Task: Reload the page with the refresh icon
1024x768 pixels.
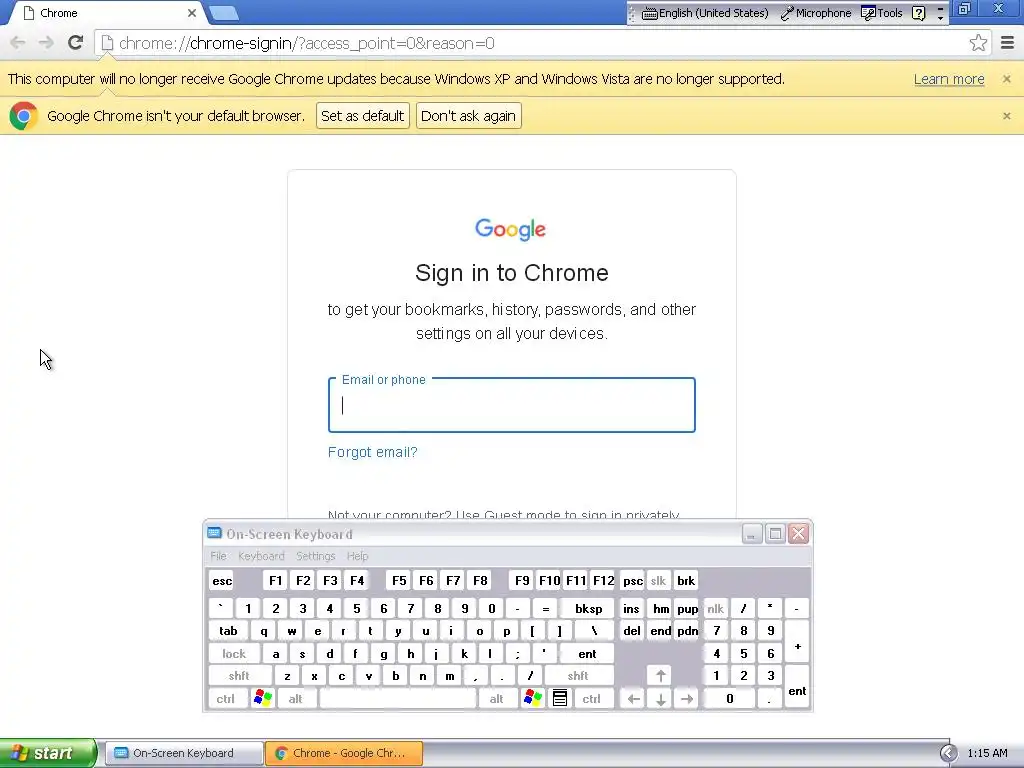Action: click(x=76, y=43)
